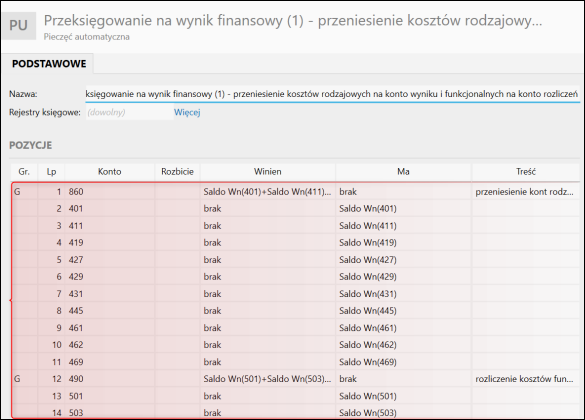Click the Saldo Wn(445) cell
This screenshot has width=585, height=420.
(403, 311)
